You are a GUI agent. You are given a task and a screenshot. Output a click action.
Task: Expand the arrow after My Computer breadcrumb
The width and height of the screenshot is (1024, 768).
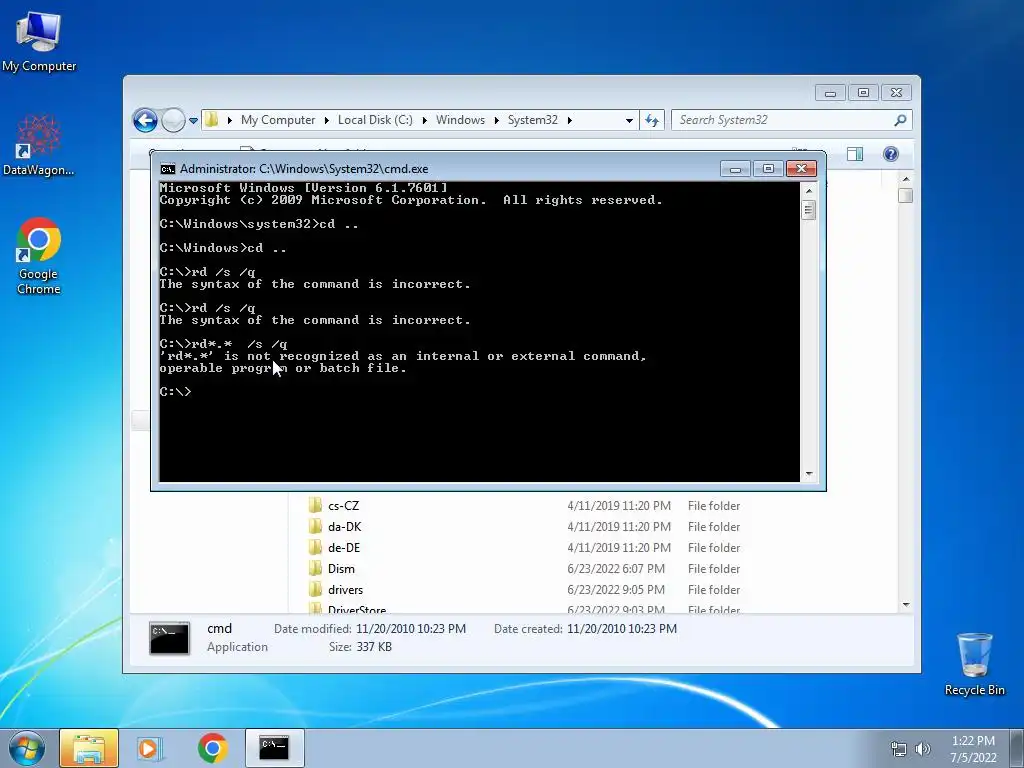click(327, 120)
